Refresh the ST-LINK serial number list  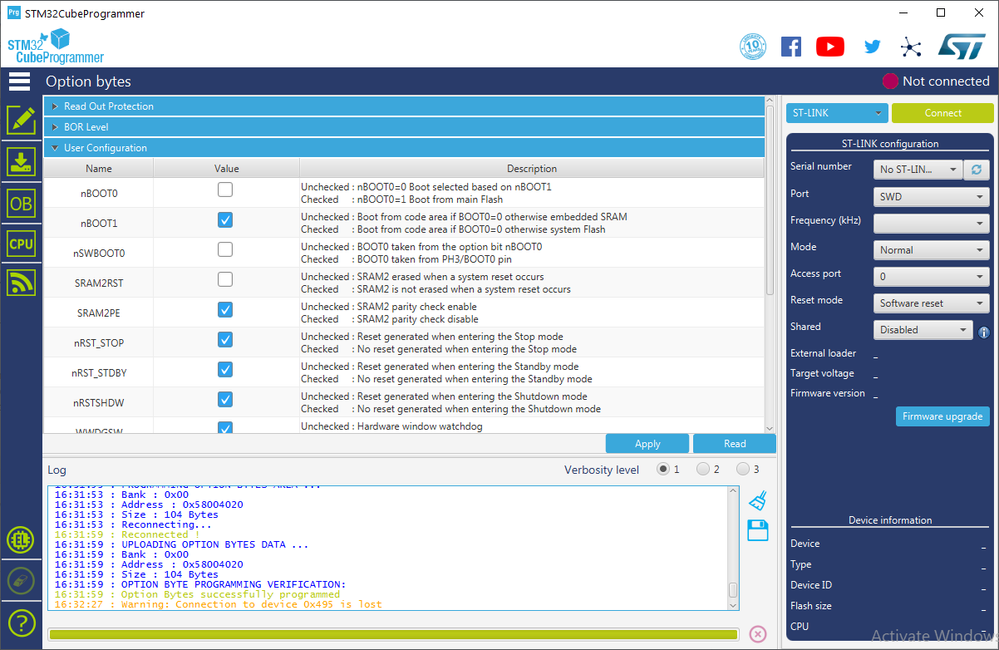(976, 170)
